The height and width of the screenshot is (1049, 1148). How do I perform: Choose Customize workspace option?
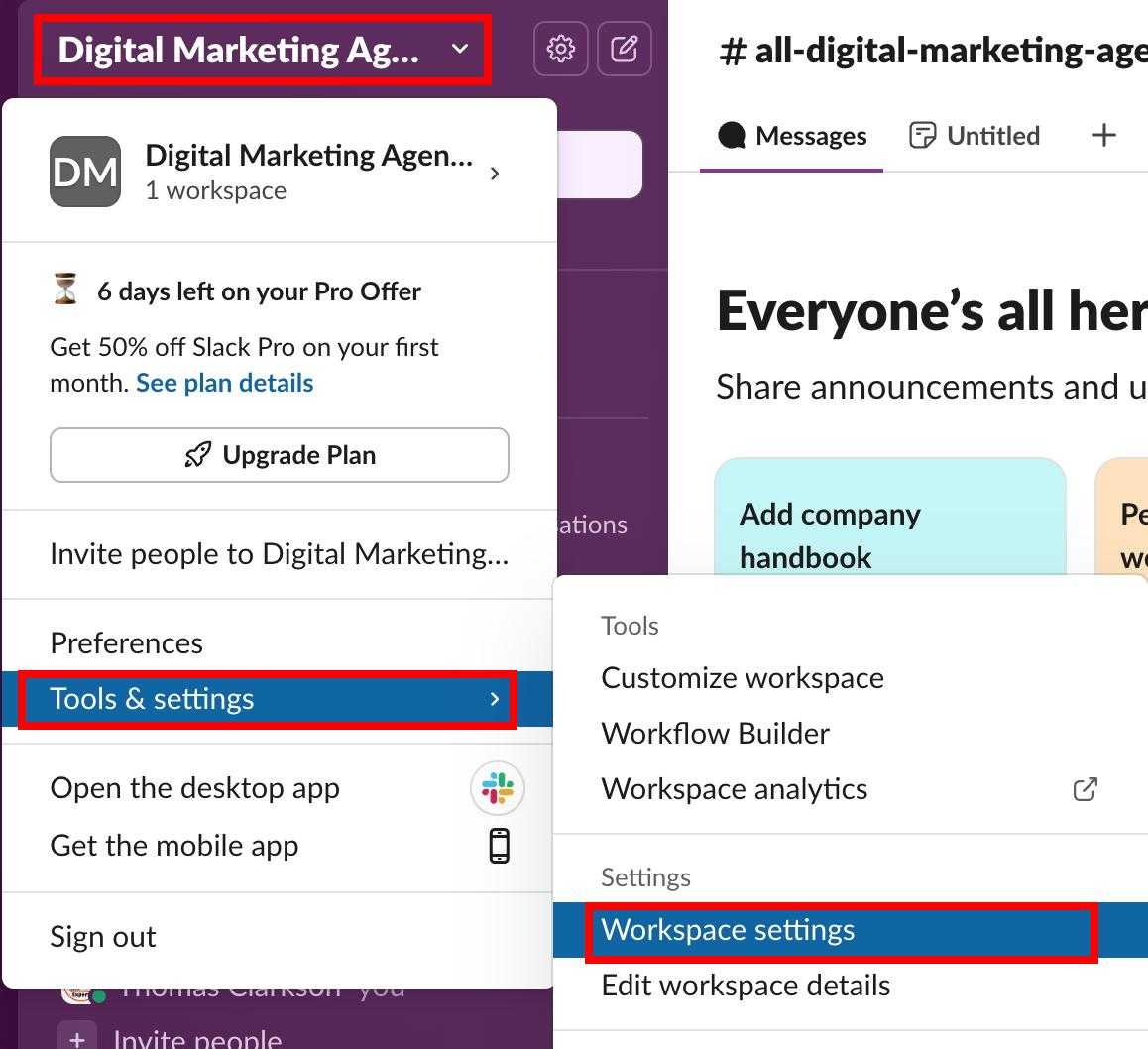point(743,678)
